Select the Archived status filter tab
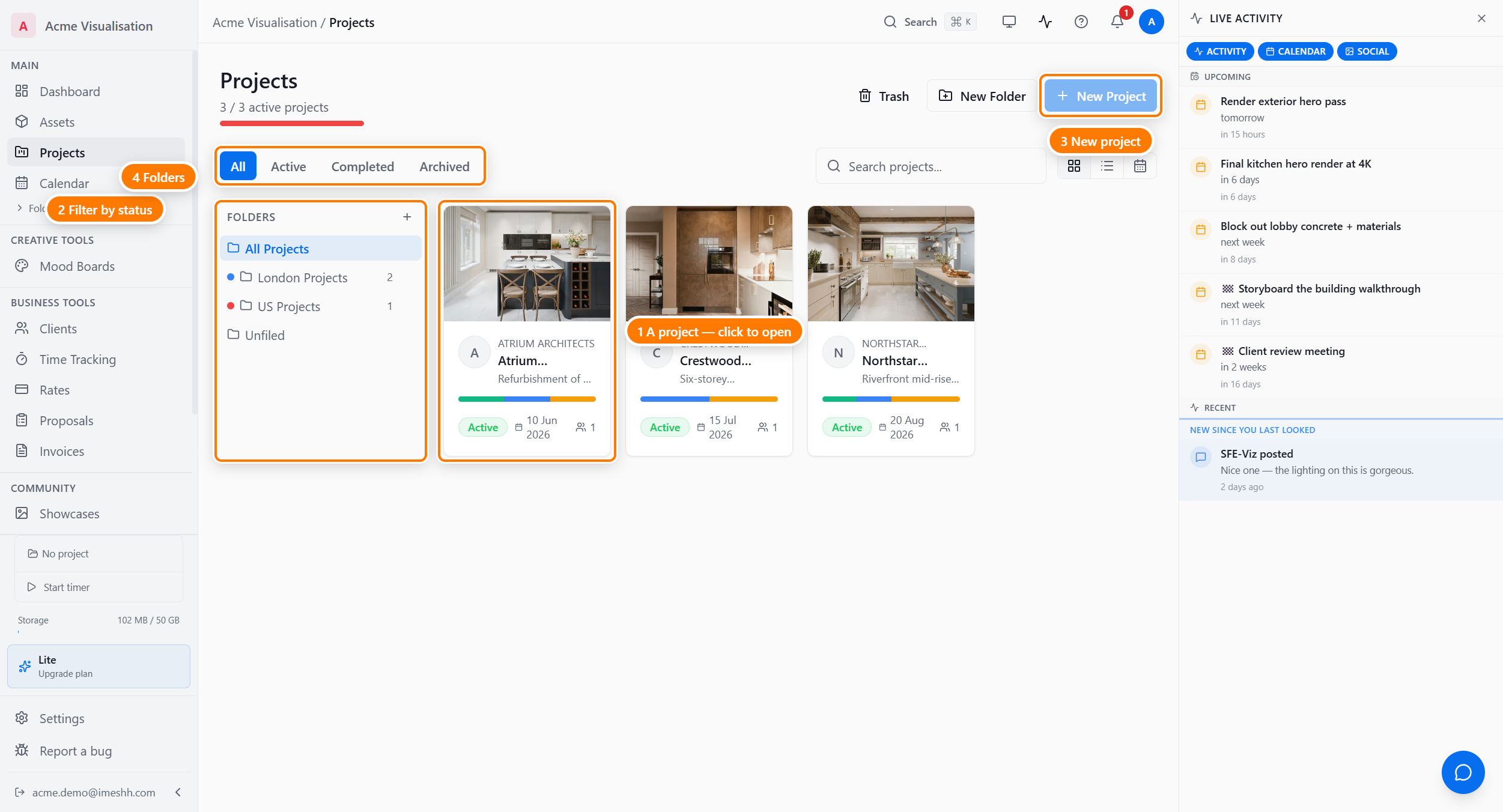The height and width of the screenshot is (812, 1503). 445,166
